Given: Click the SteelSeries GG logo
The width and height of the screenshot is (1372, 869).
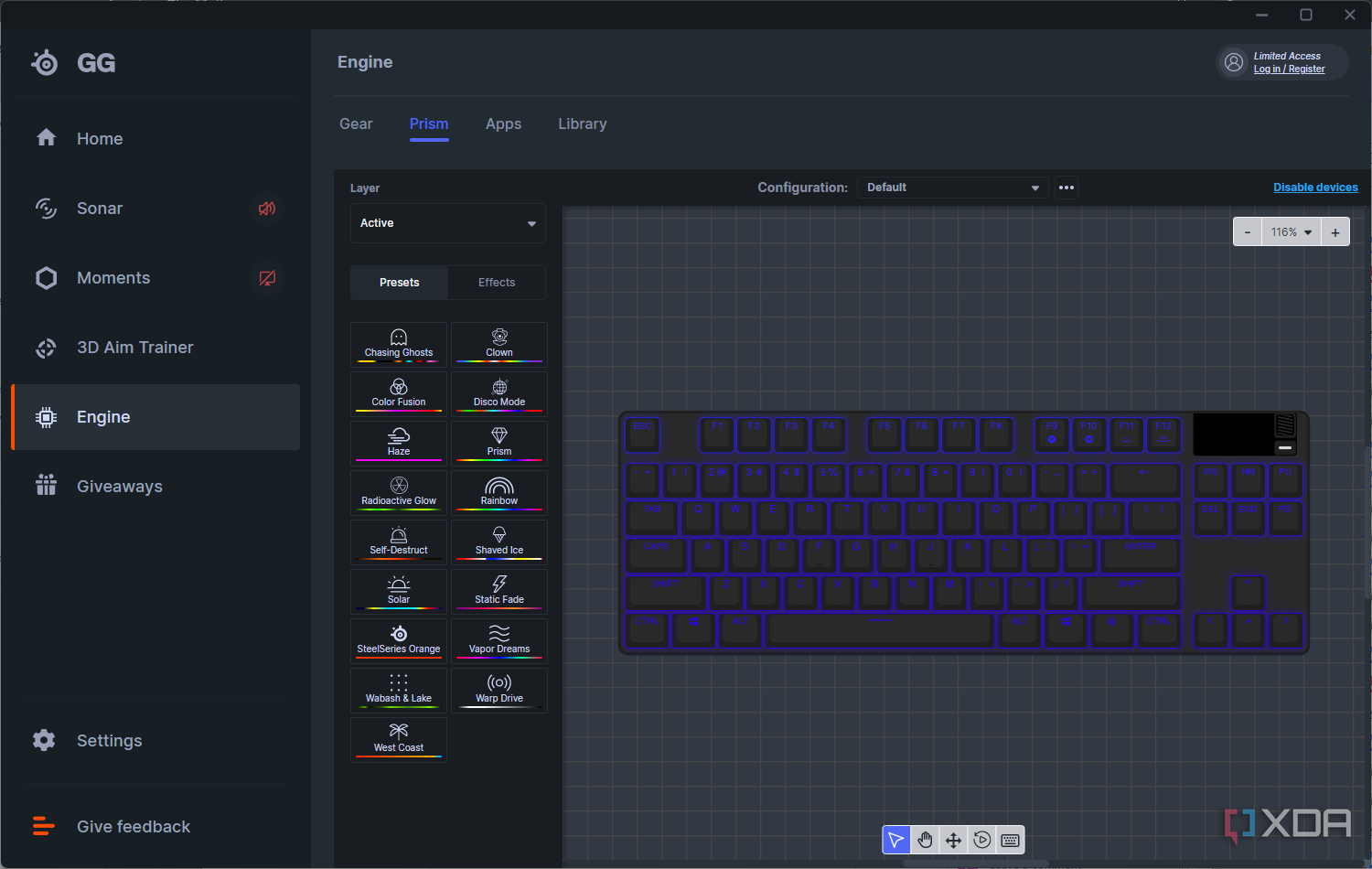Looking at the screenshot, I should tap(73, 62).
